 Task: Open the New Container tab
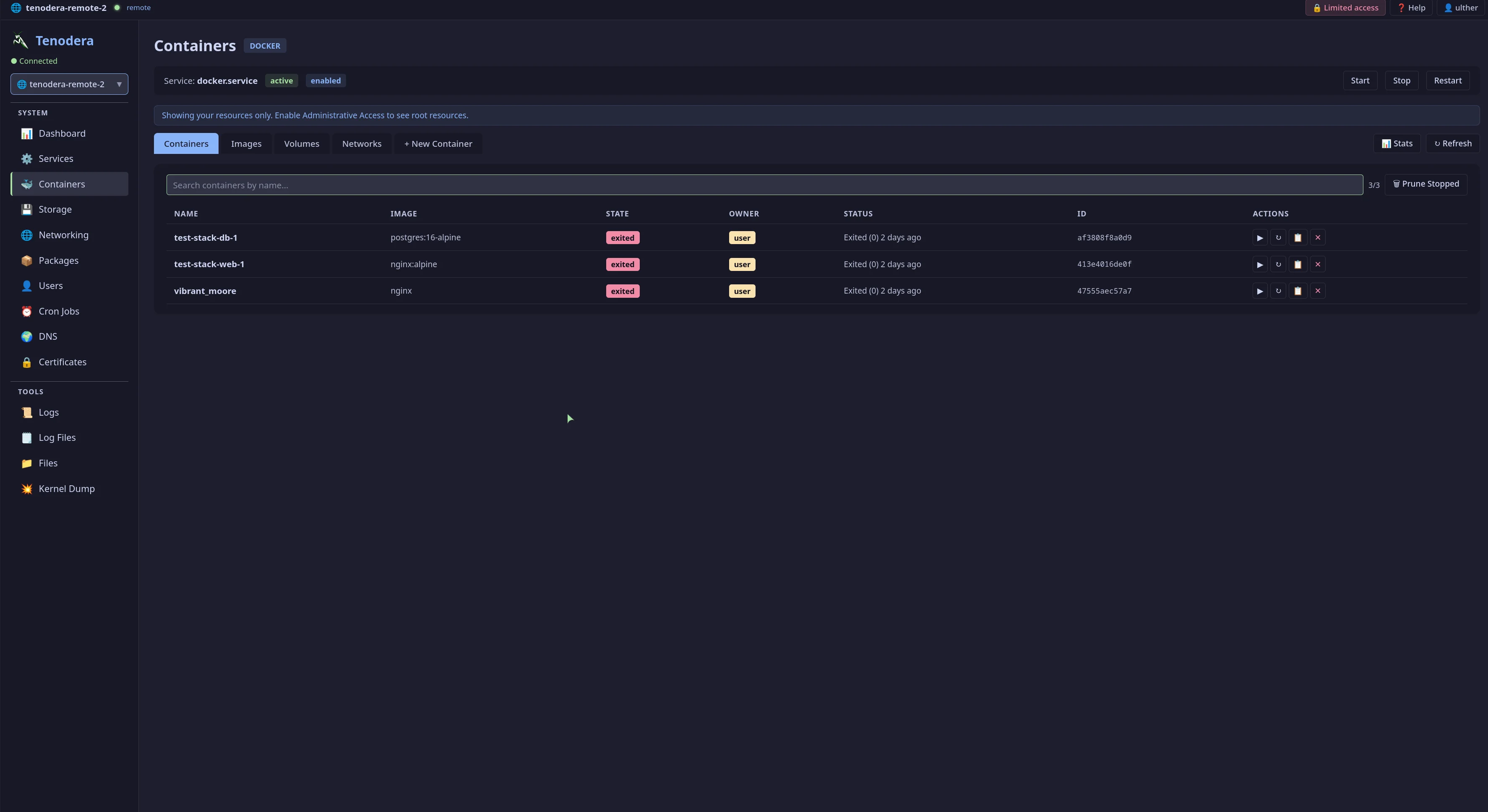click(x=438, y=144)
